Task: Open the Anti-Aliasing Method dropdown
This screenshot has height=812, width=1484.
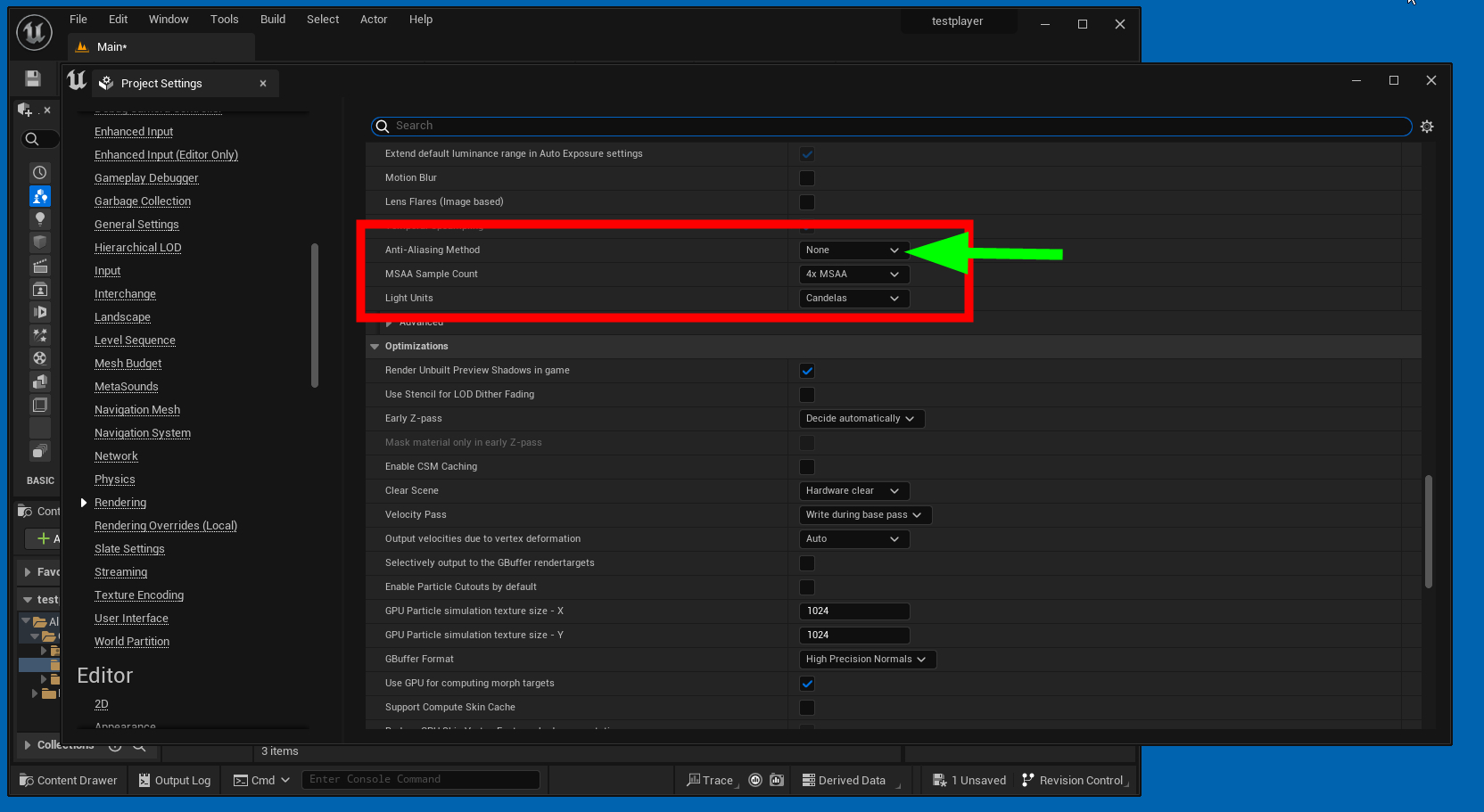Action: coord(853,250)
